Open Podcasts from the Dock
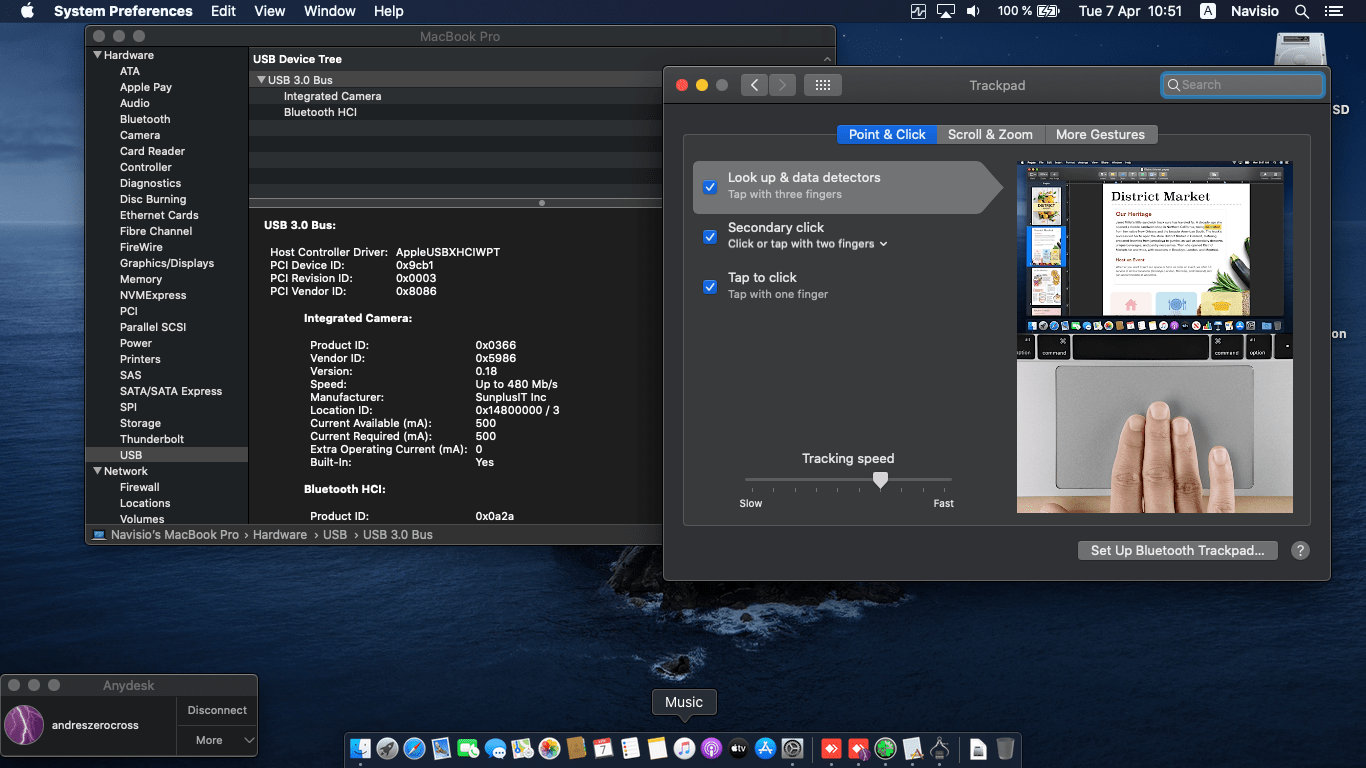The width and height of the screenshot is (1366, 768). click(711, 748)
